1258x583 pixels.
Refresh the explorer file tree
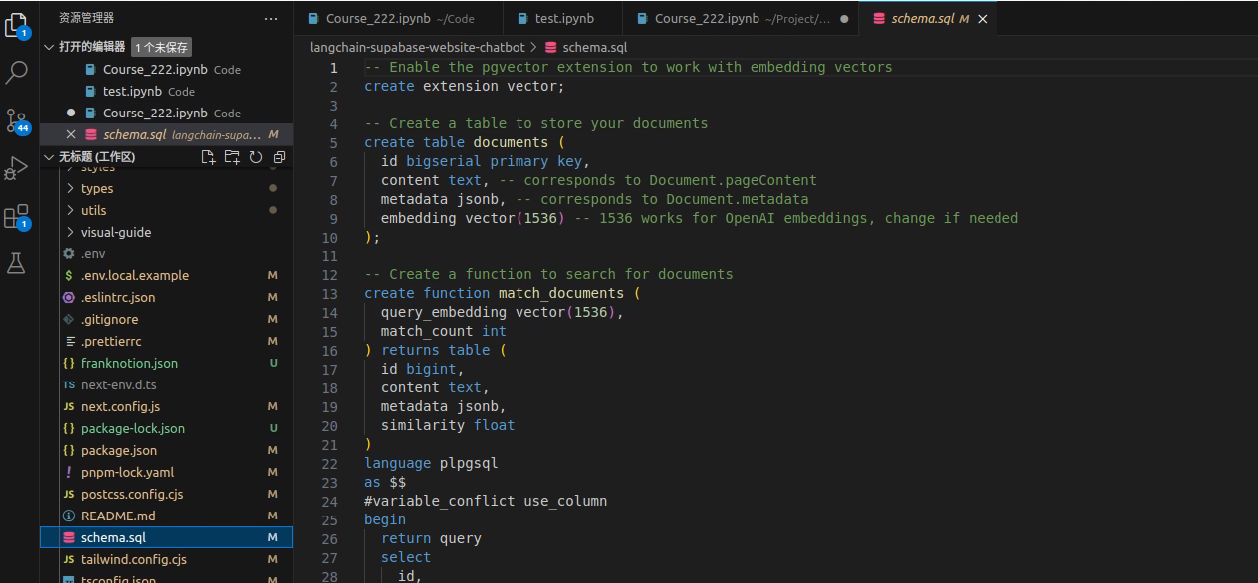coord(256,157)
